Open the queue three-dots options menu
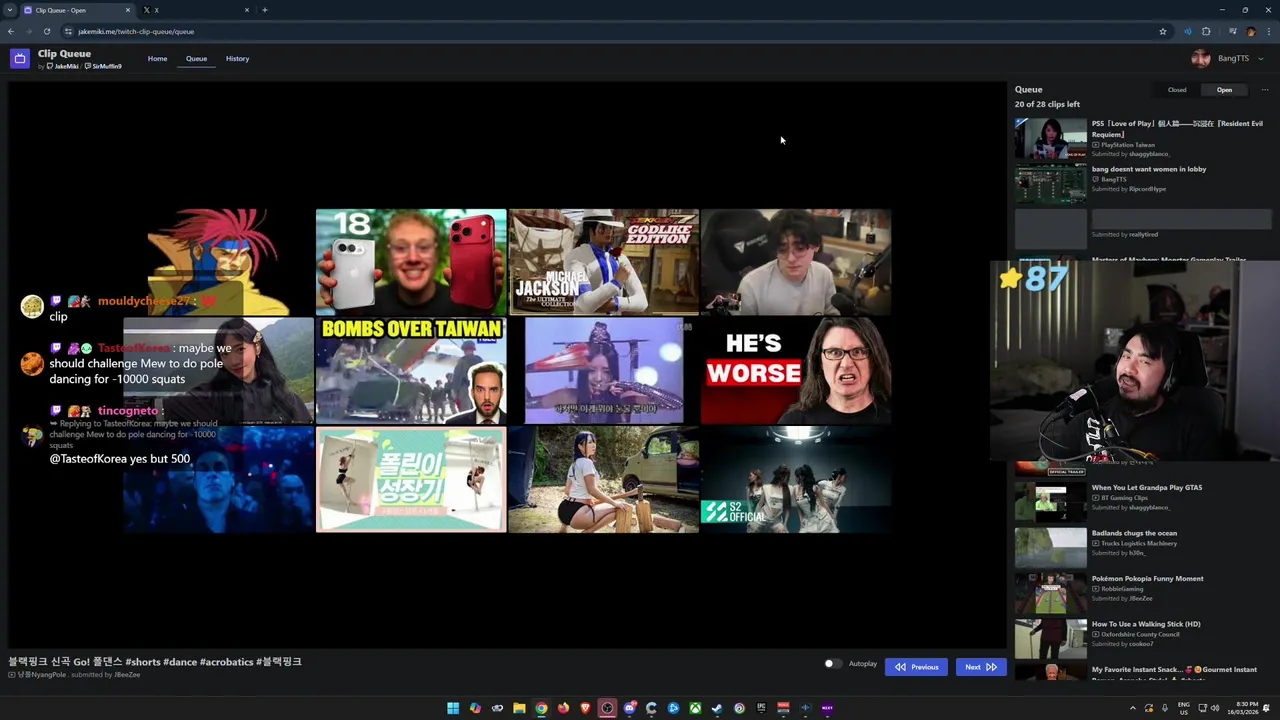The width and height of the screenshot is (1280, 720). pos(1264,90)
